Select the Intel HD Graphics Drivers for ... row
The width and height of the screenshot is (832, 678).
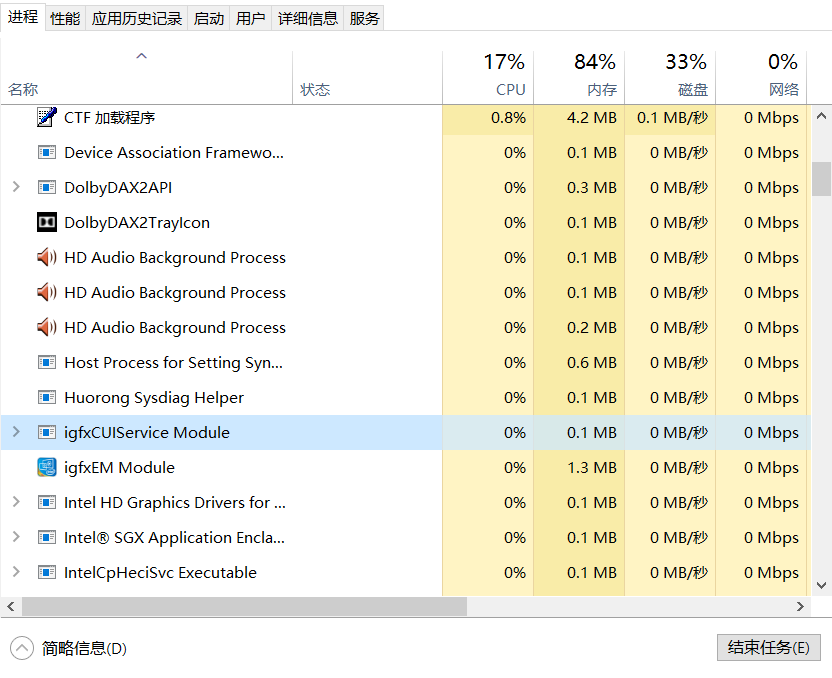(406, 503)
